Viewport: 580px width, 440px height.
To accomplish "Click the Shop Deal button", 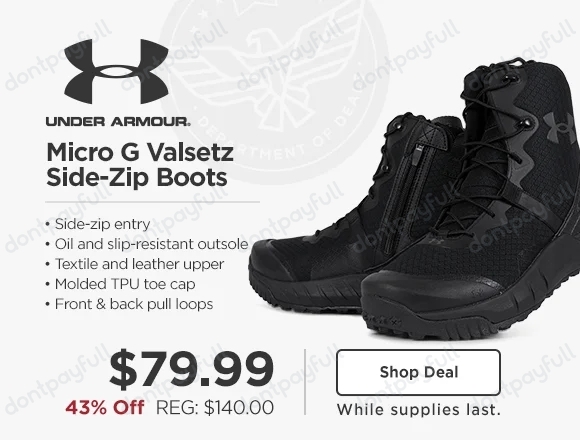I will (x=418, y=372).
